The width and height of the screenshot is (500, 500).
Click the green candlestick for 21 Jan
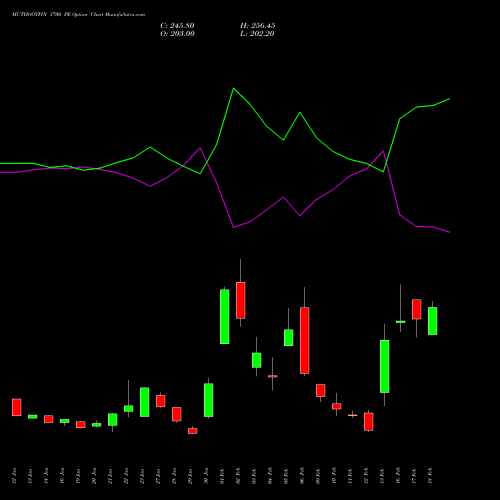(113, 420)
